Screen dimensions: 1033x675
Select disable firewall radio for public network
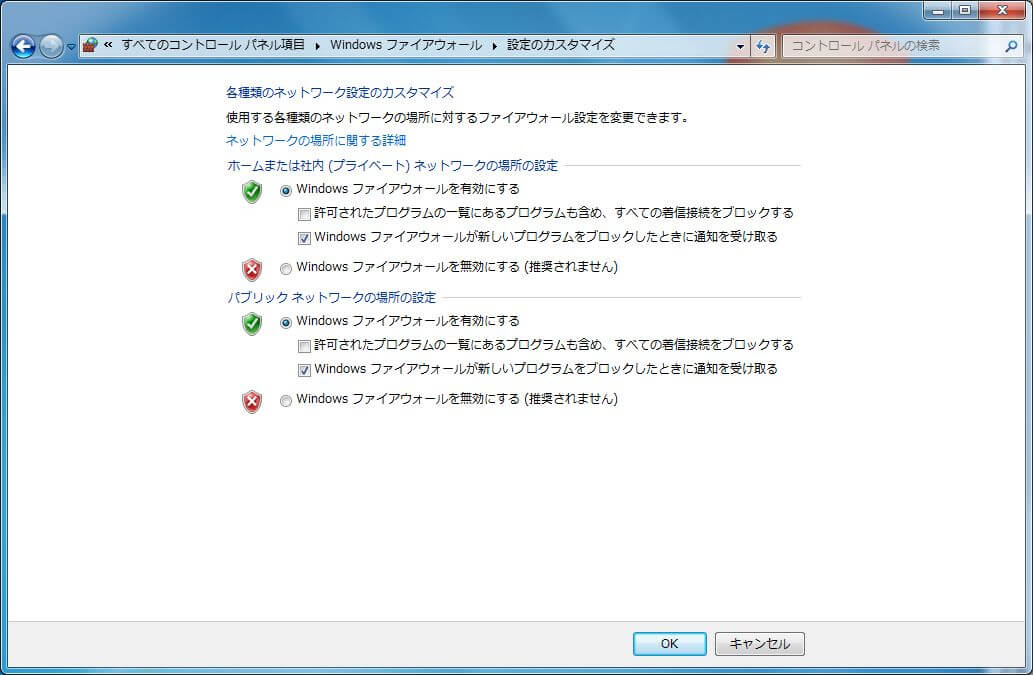286,400
